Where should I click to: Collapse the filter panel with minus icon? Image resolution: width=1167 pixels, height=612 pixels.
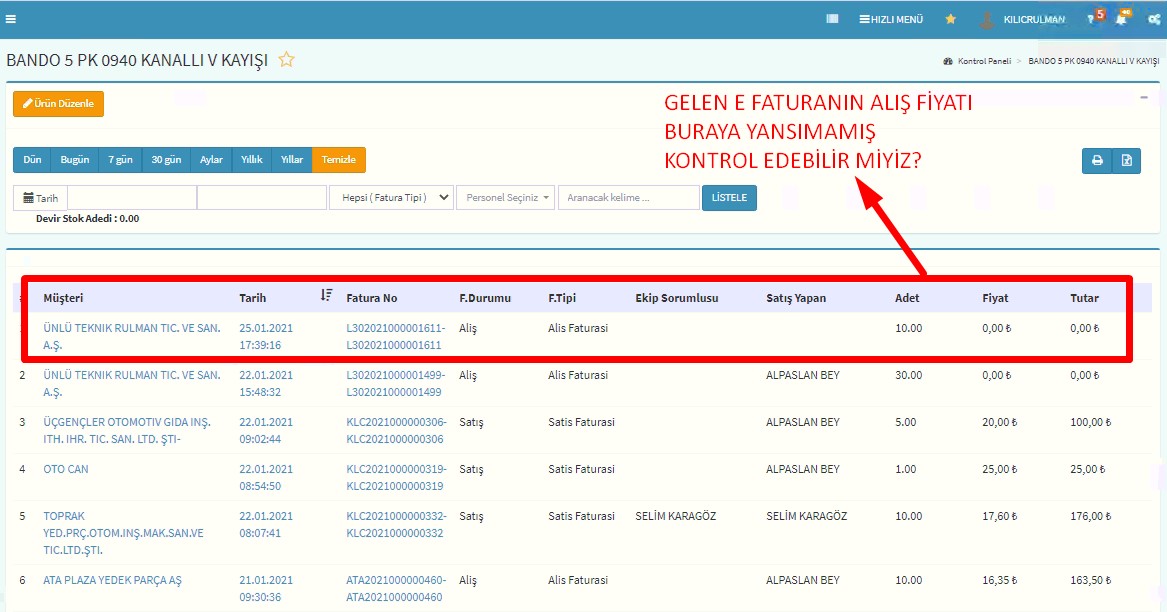[1144, 97]
